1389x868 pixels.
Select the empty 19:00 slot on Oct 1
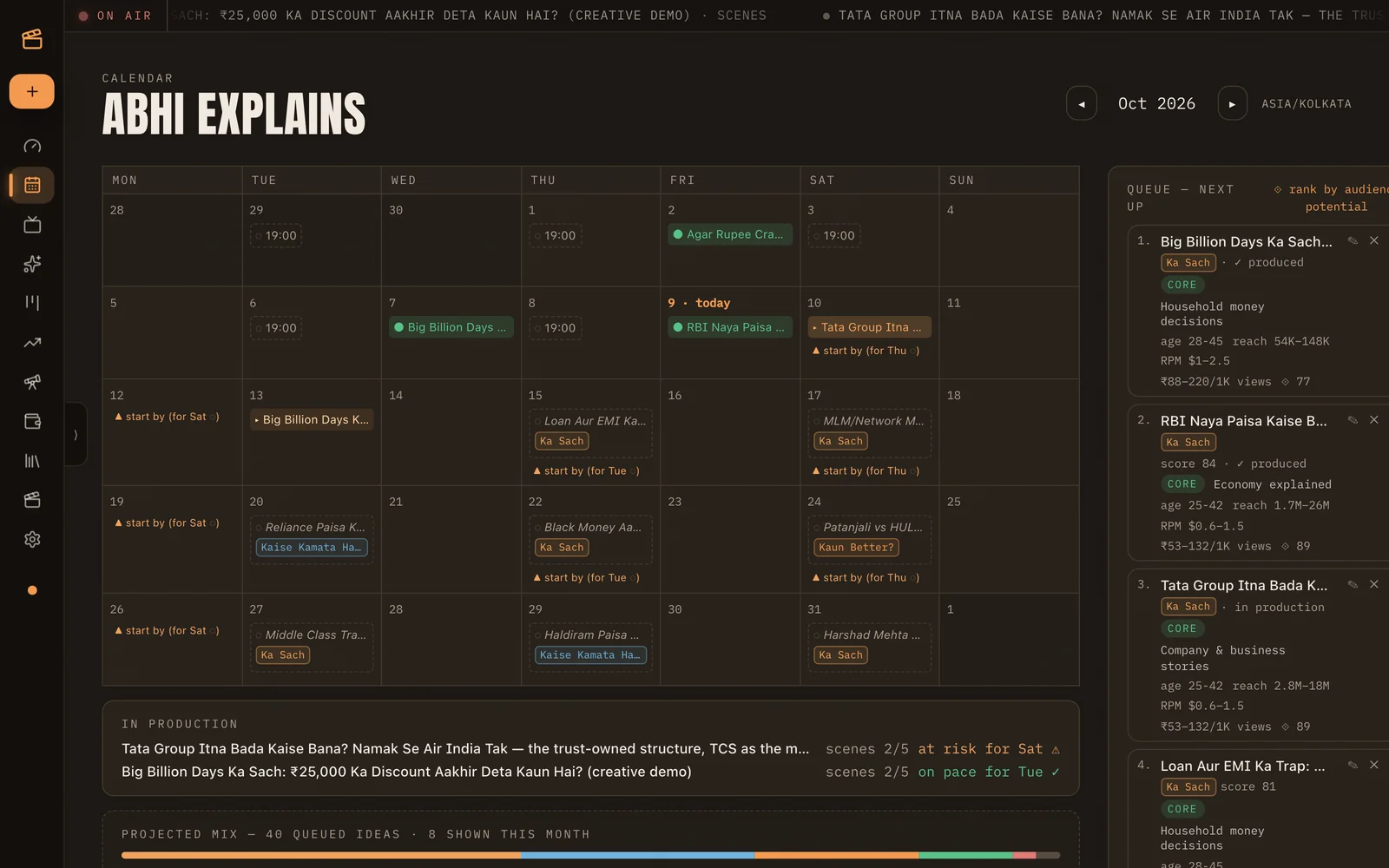pyautogui.click(x=556, y=235)
